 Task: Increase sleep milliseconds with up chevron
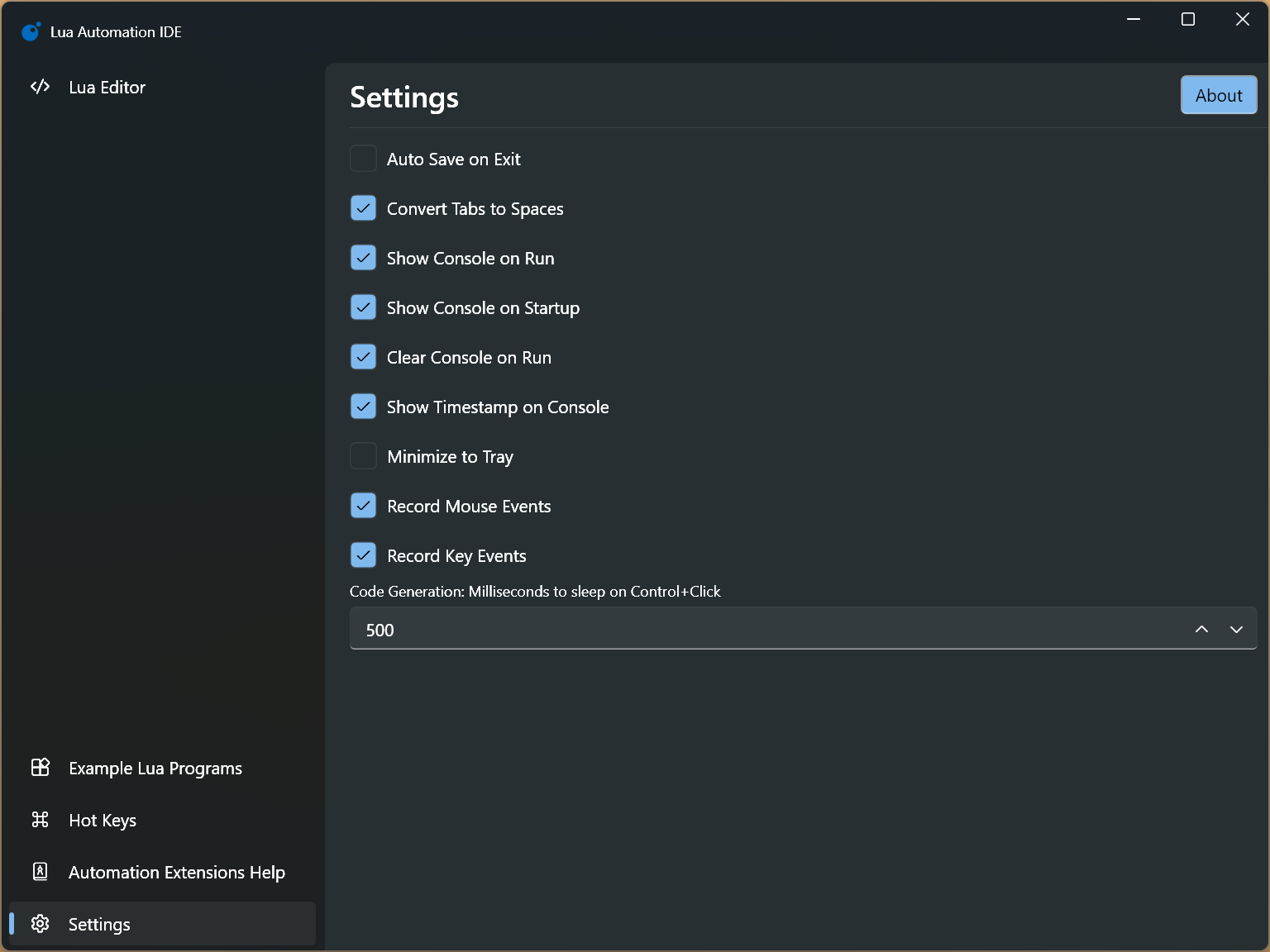1201,630
